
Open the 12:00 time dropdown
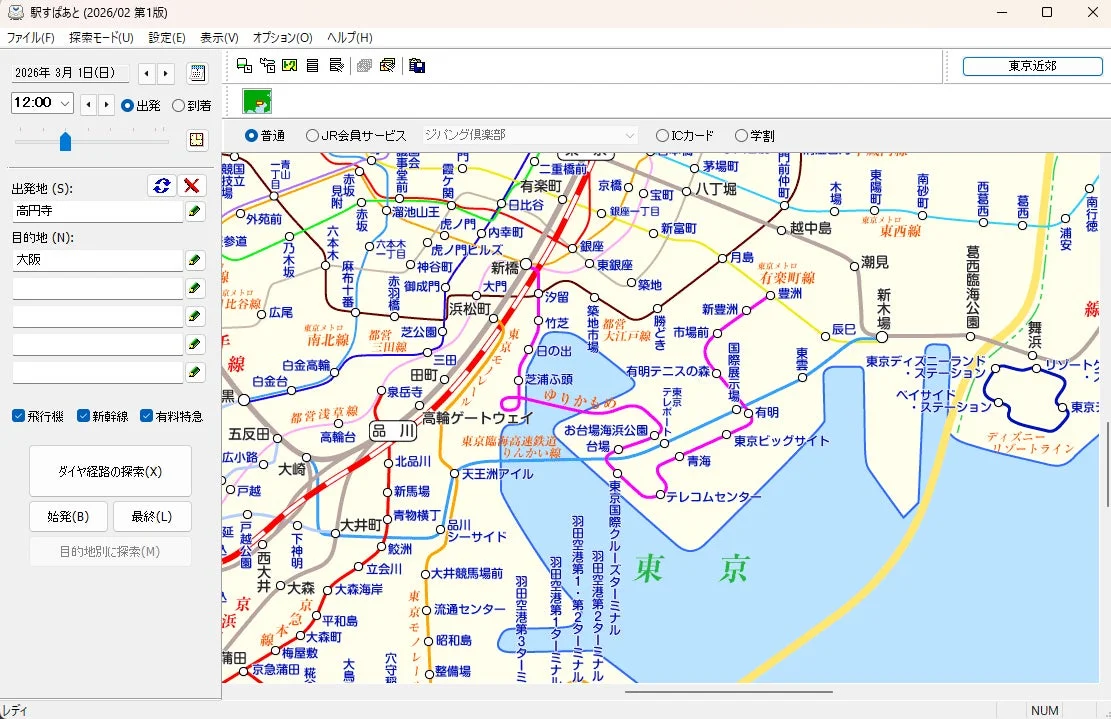tap(63, 103)
